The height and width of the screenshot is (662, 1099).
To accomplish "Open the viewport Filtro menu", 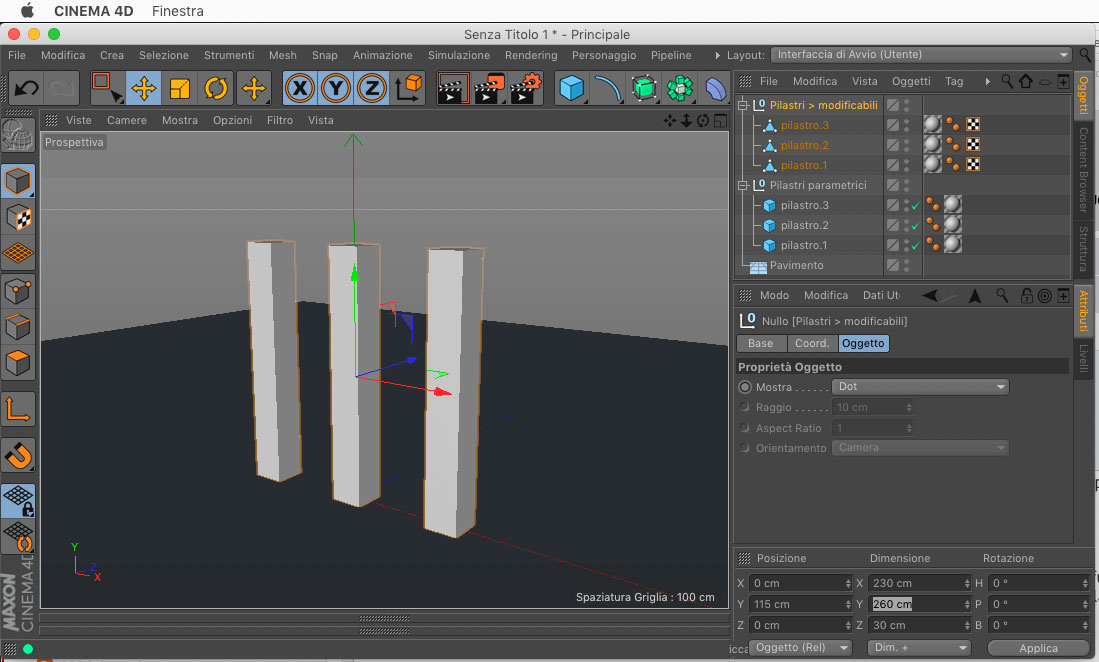I will (x=280, y=120).
